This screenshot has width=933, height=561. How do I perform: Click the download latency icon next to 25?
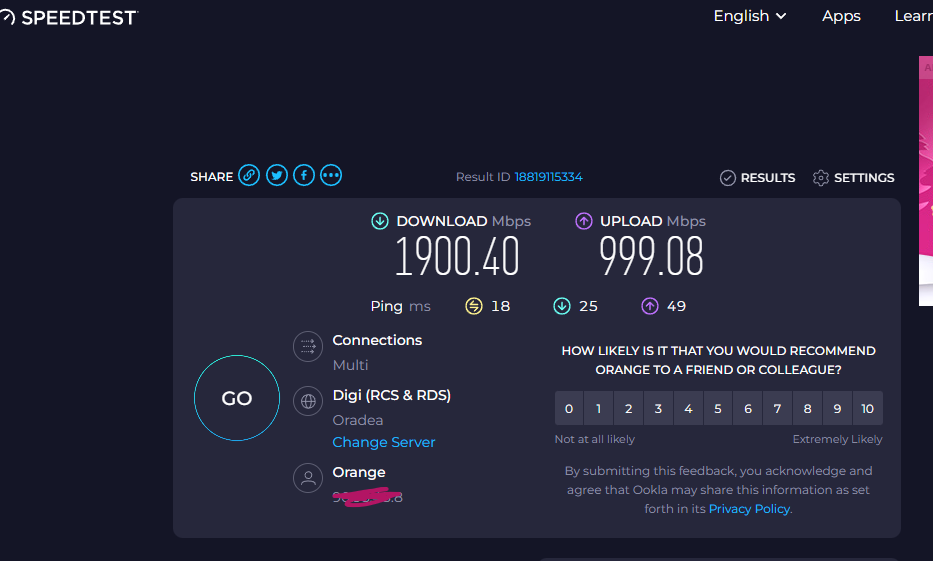562,306
